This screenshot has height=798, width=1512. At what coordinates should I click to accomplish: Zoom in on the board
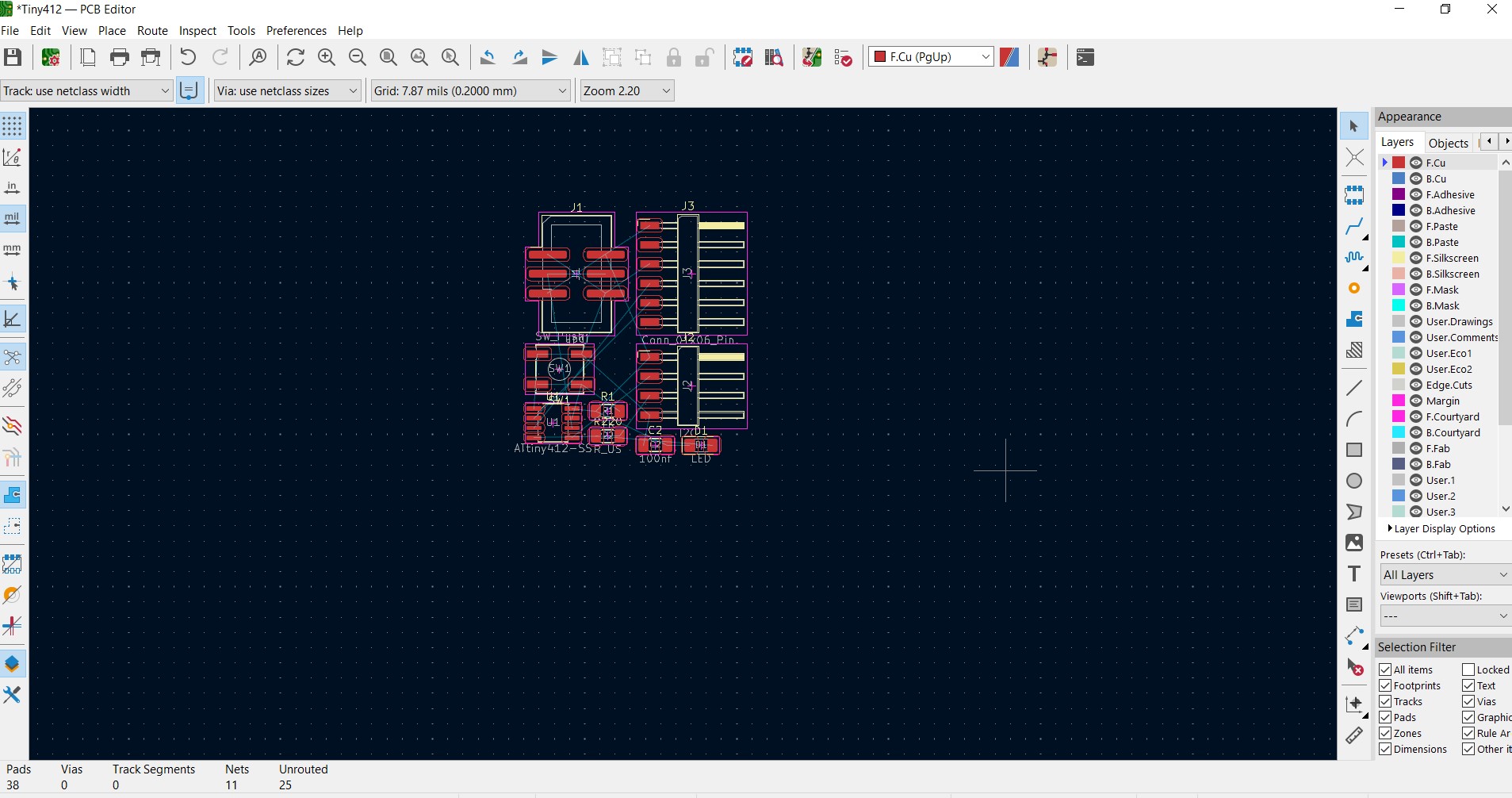click(327, 57)
